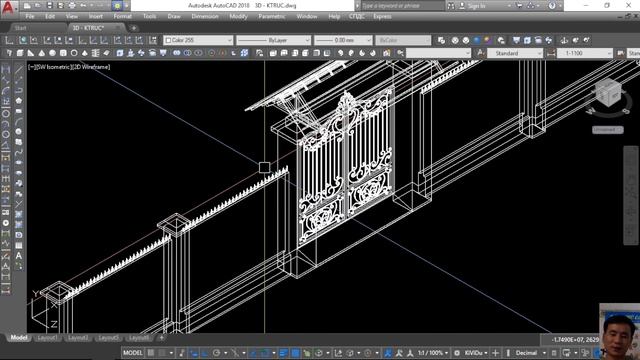Switch to the Model layout tab
This screenshot has height=360, width=640.
[x=18, y=338]
